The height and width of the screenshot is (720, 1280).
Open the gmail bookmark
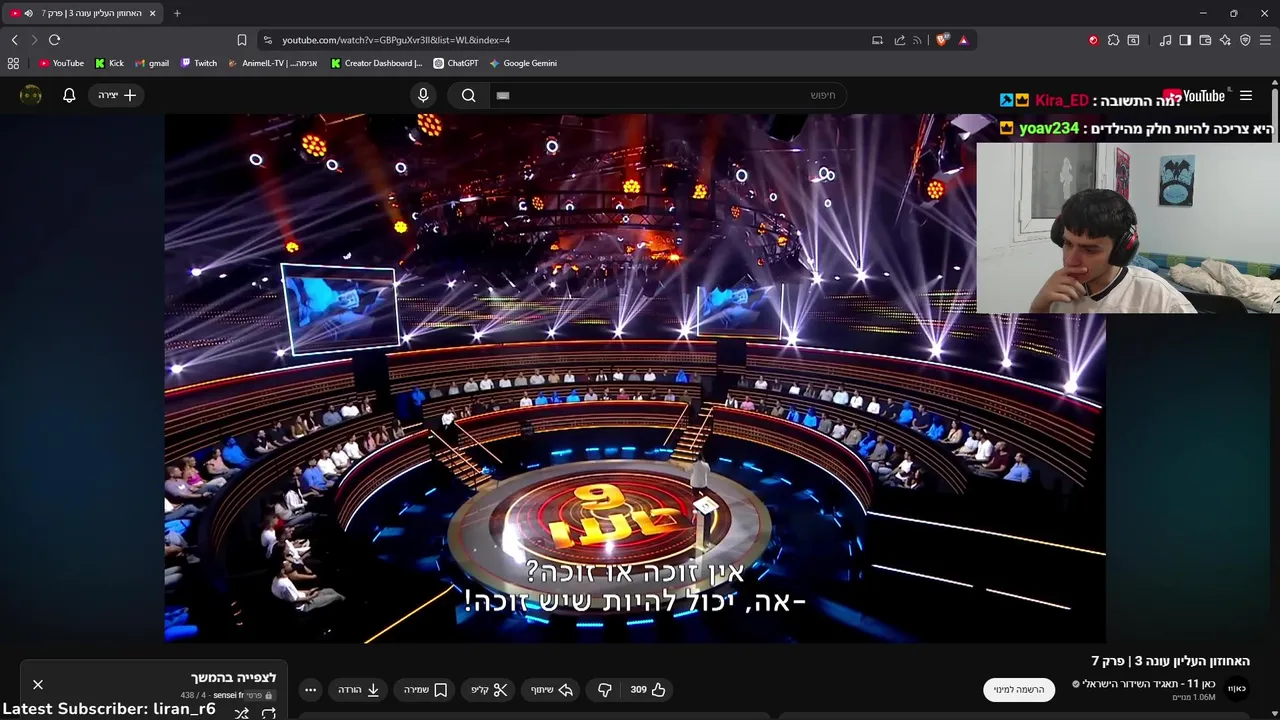click(x=152, y=63)
